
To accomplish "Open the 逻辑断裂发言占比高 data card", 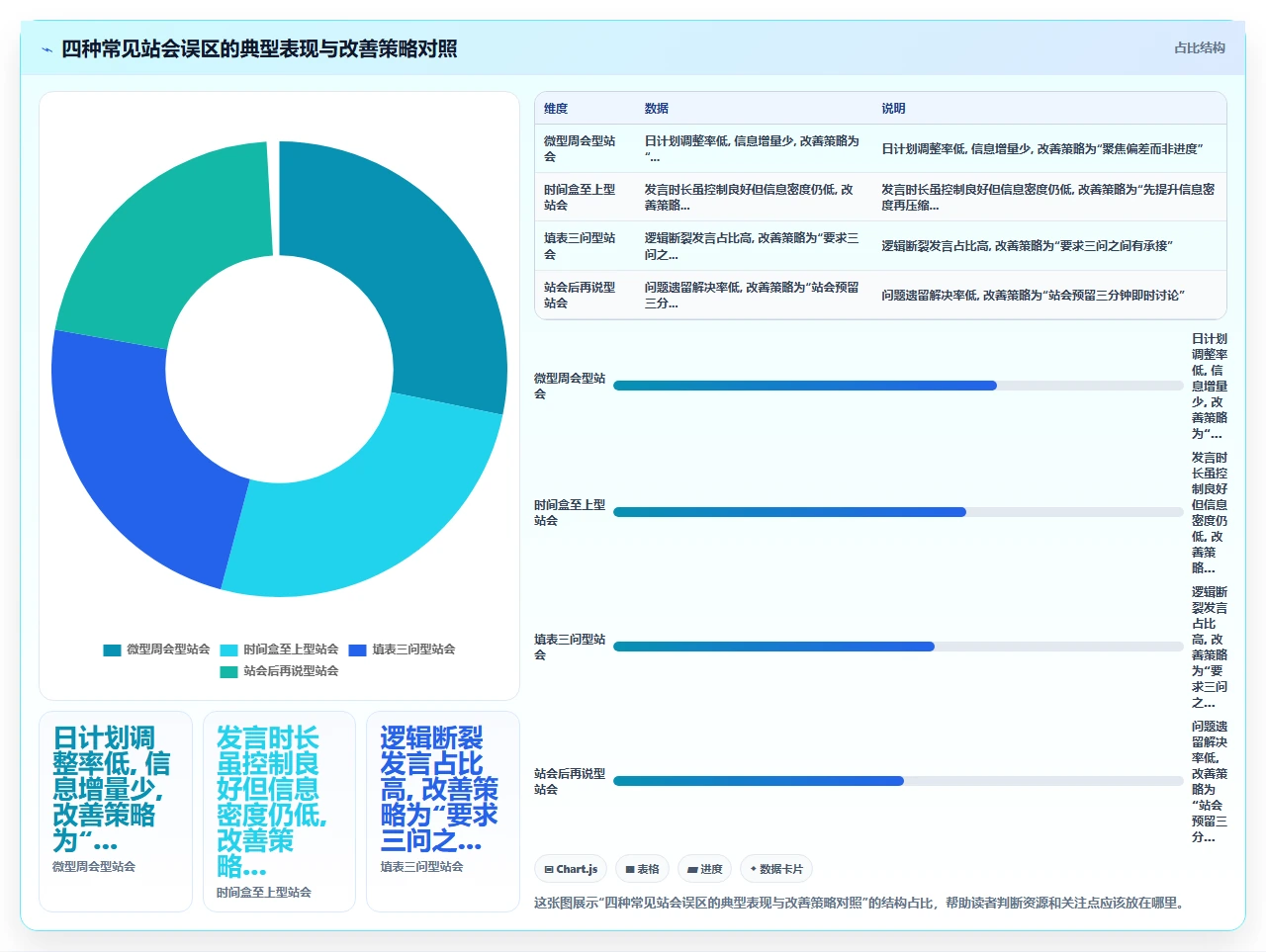I will [443, 811].
